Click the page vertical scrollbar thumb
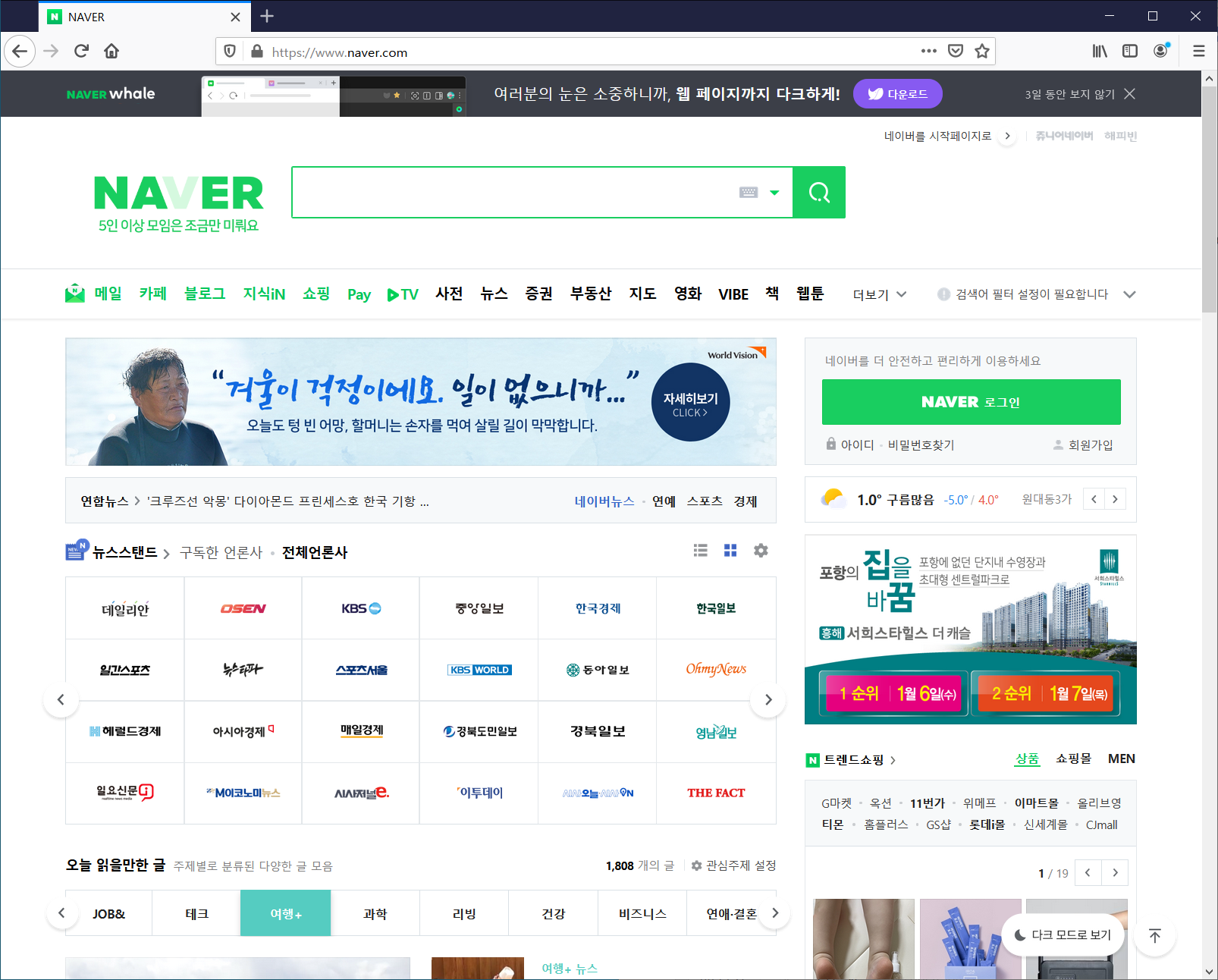Viewport: 1218px width, 980px height. coord(1209,199)
